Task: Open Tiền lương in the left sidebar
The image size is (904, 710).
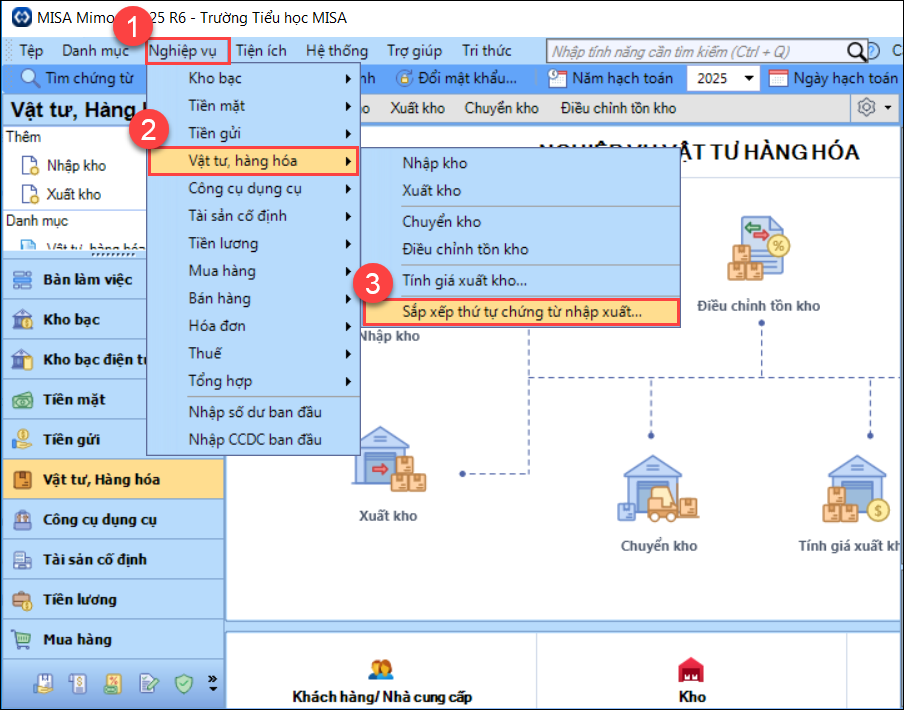Action: point(113,599)
